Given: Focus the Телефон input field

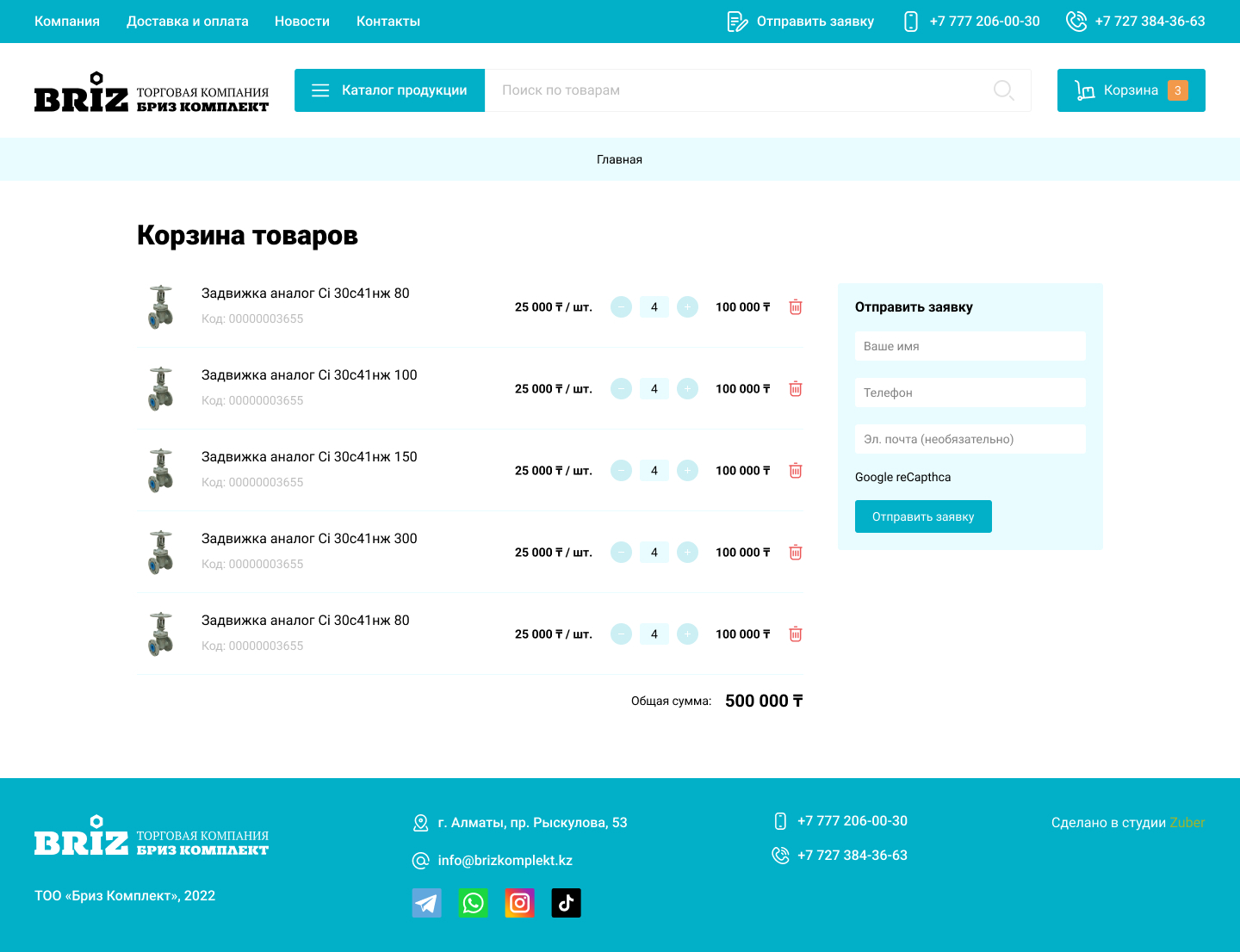Looking at the screenshot, I should click(x=970, y=393).
